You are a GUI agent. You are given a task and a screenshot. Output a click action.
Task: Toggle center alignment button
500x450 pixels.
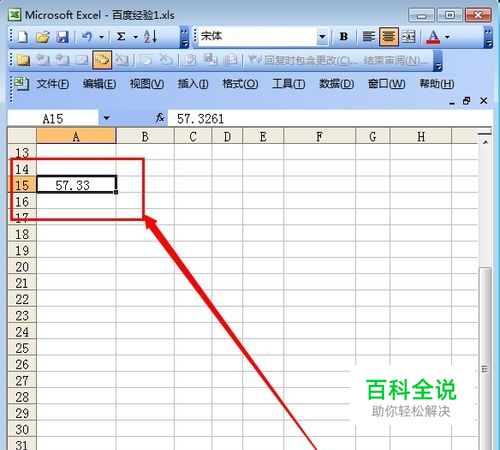click(x=389, y=36)
